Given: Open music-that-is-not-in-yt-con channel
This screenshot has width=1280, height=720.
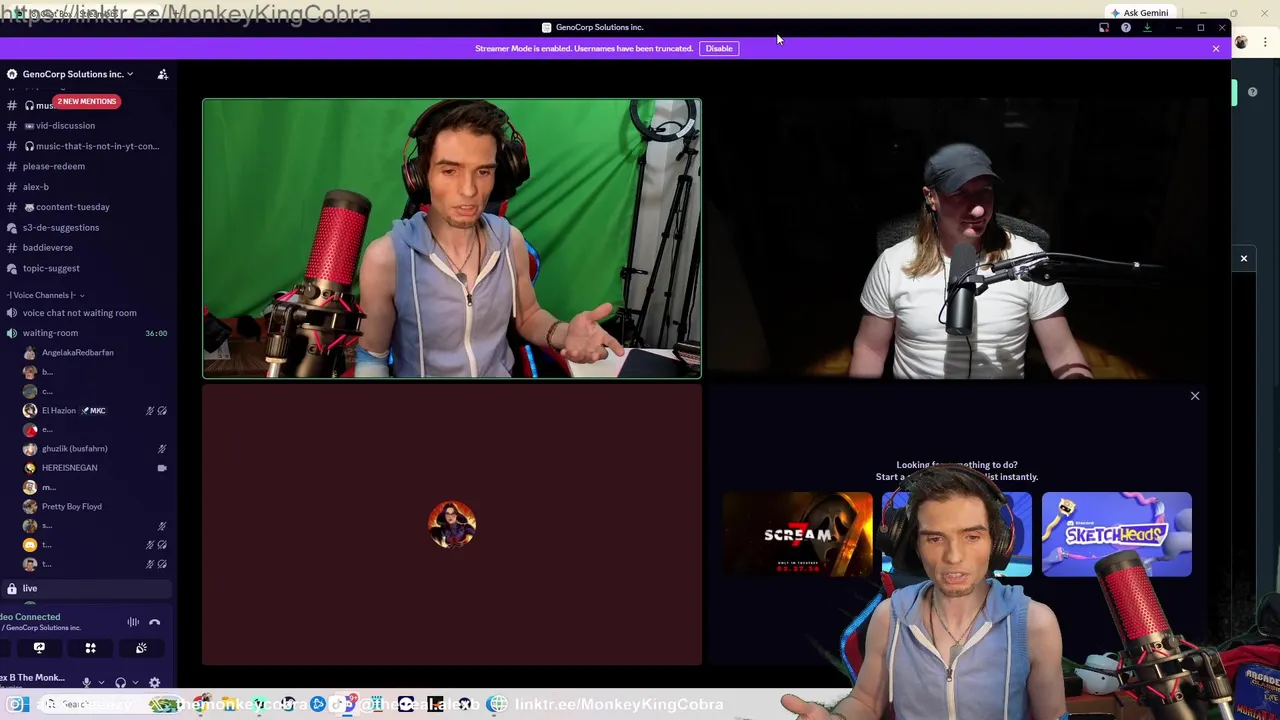Looking at the screenshot, I should click(87, 146).
